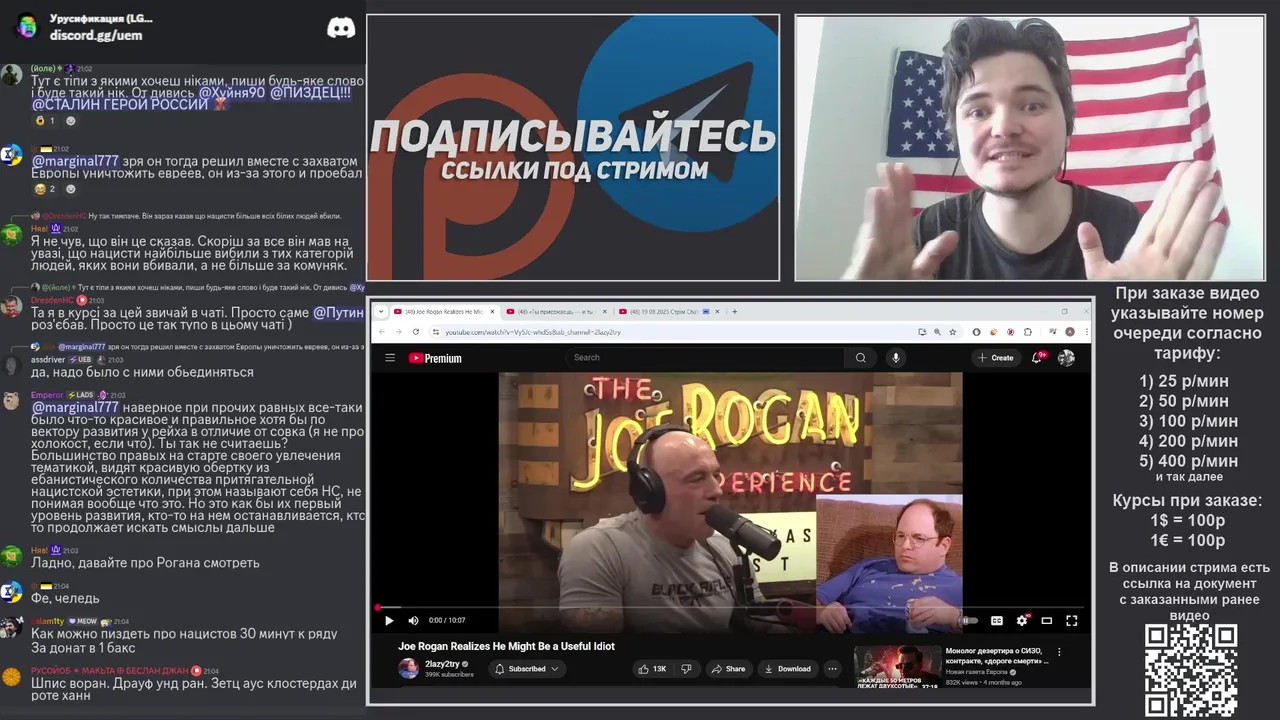Bookmark this page with the star icon
The width and height of the screenshot is (1280, 720).
click(x=952, y=331)
